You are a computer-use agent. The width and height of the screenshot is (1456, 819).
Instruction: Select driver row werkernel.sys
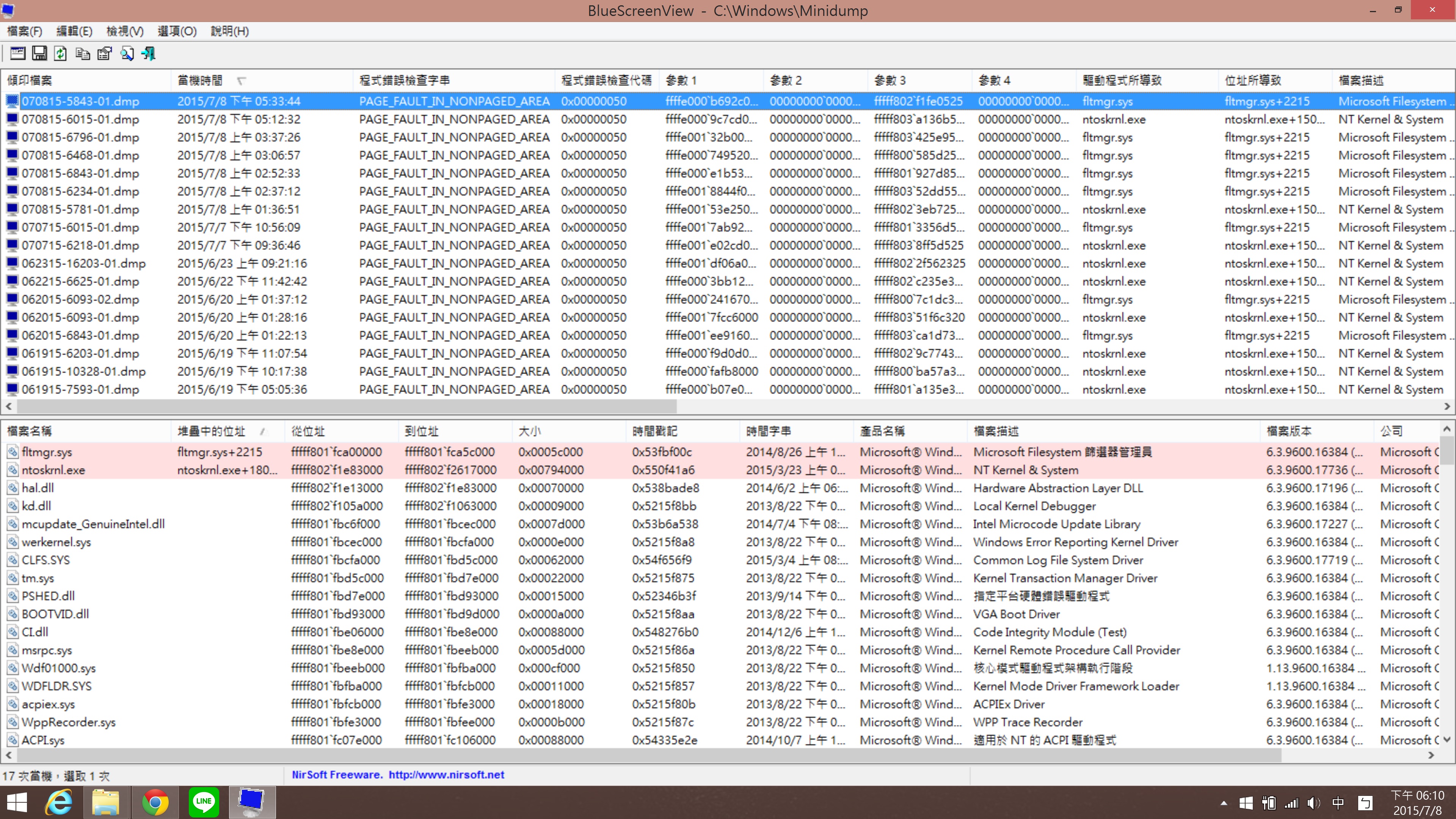(56, 542)
